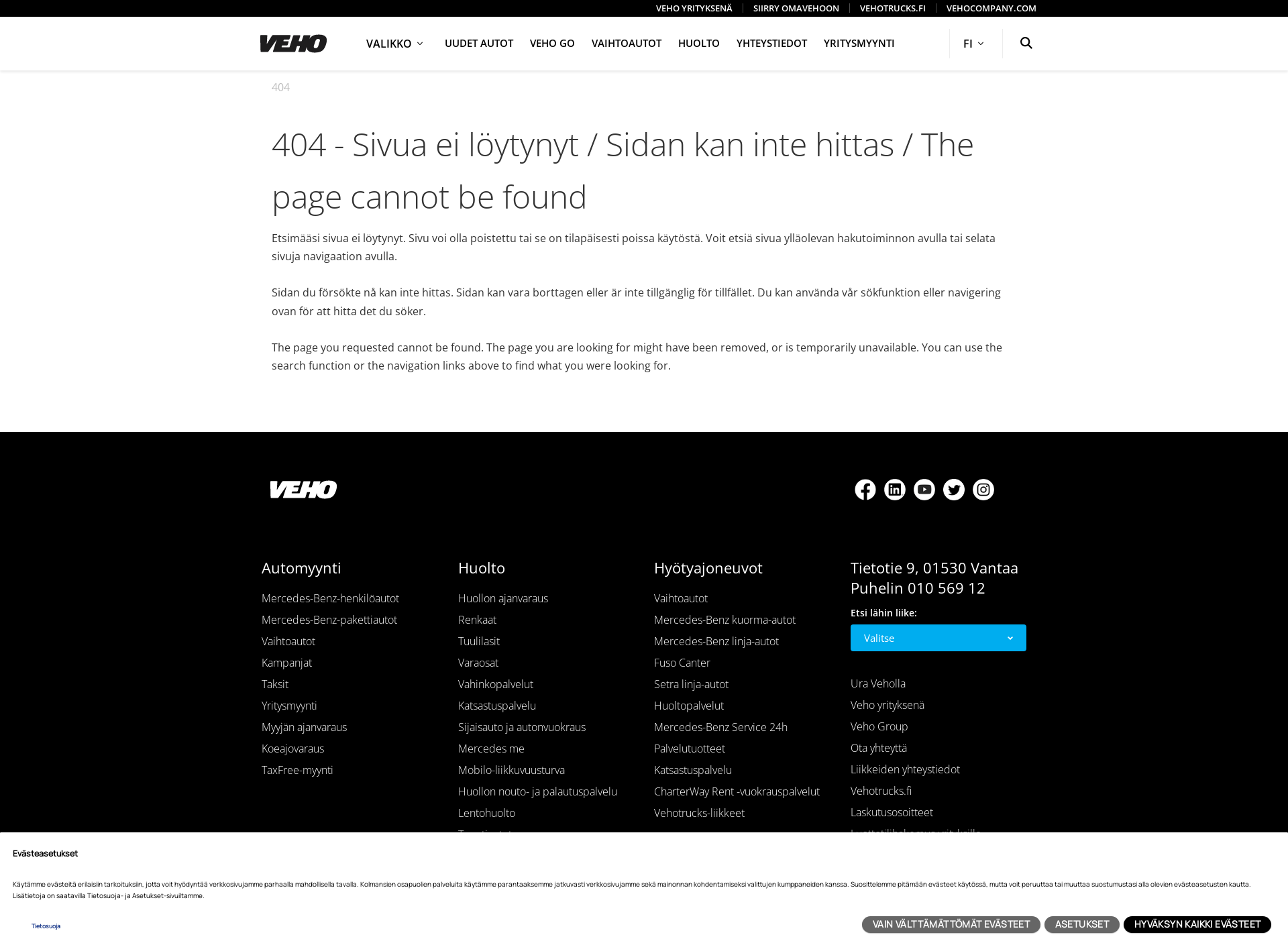Expand the FI language selector dropdown
Viewport: 1288px width, 939px height.
[973, 43]
